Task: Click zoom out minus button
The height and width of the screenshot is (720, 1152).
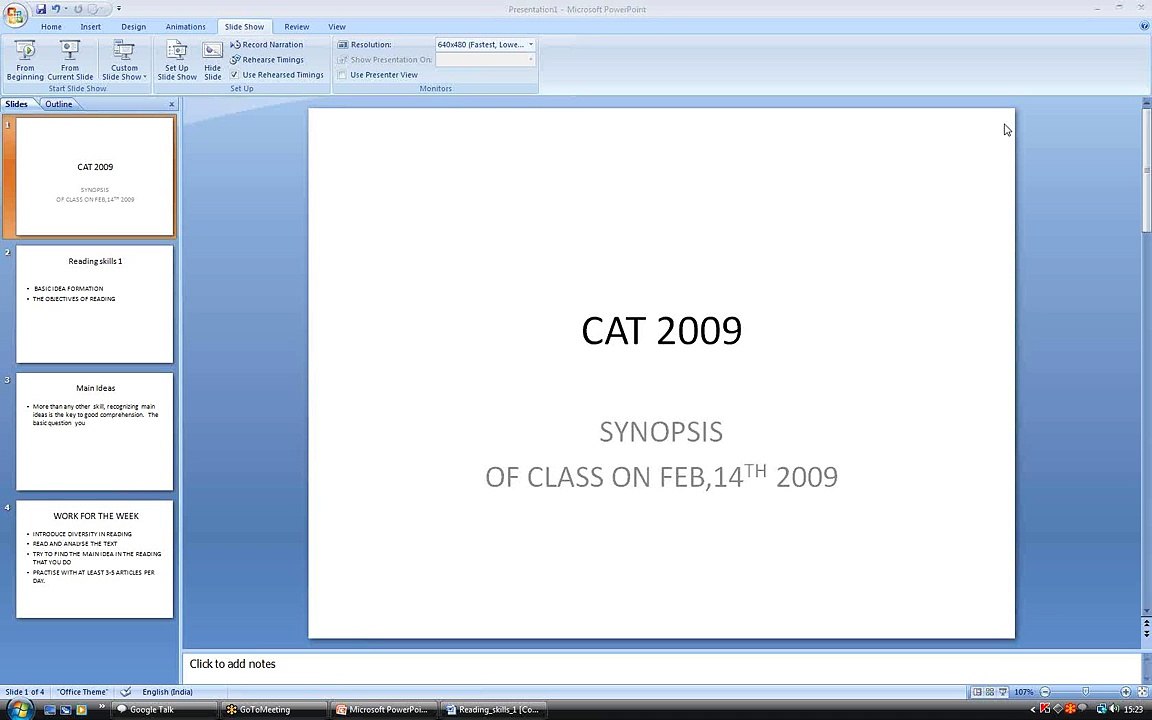Action: tap(1045, 692)
